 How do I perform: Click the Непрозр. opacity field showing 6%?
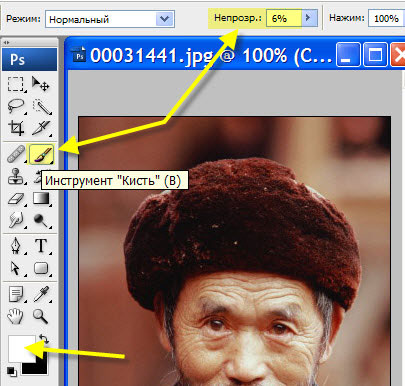point(283,18)
